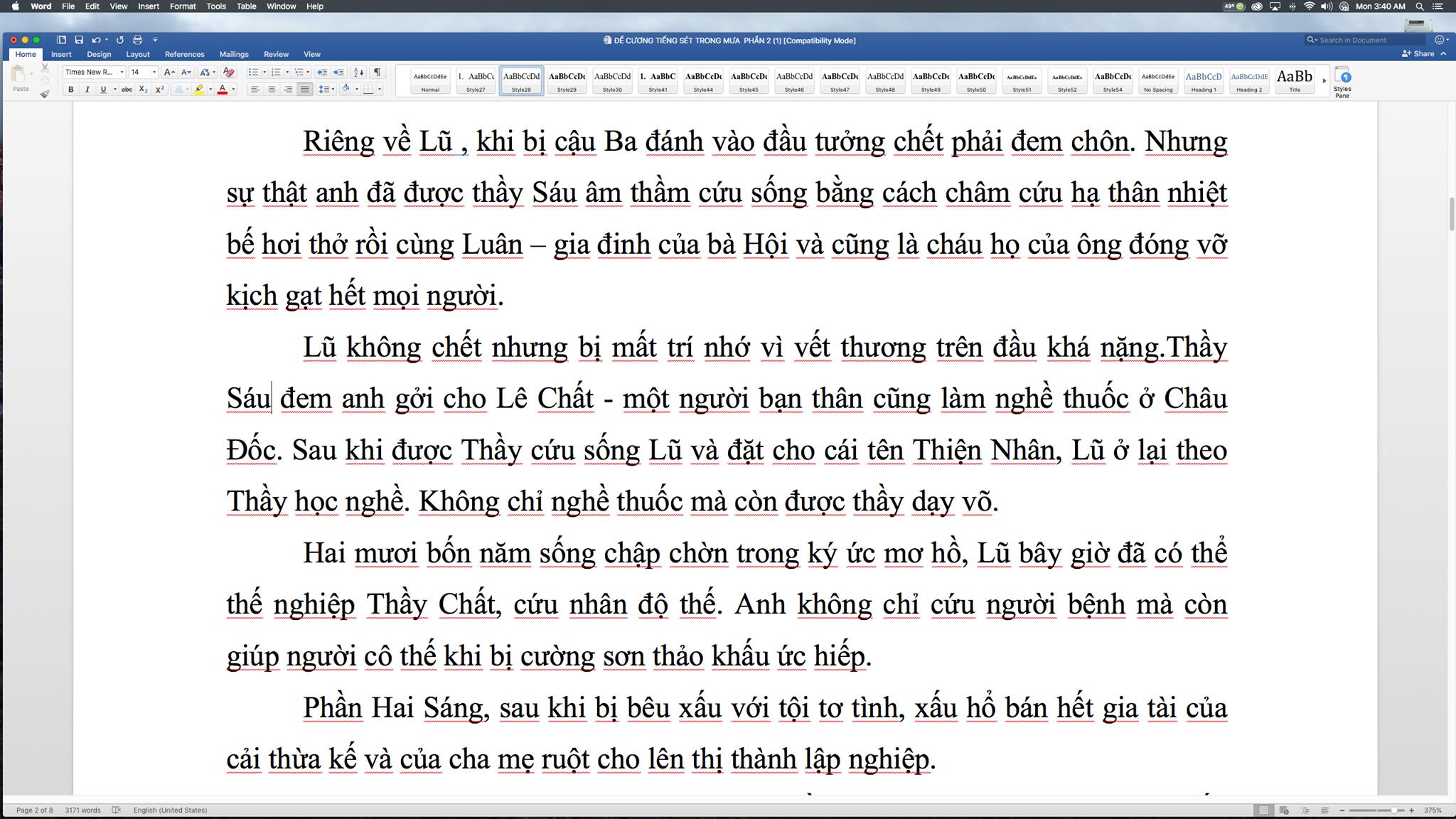Center the paragraph text
Image resolution: width=1456 pixels, height=819 pixels.
[271, 90]
